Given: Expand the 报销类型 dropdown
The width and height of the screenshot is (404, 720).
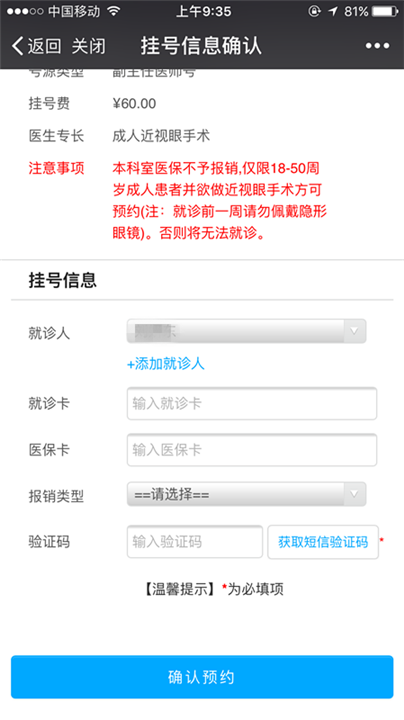Looking at the screenshot, I should (x=247, y=494).
